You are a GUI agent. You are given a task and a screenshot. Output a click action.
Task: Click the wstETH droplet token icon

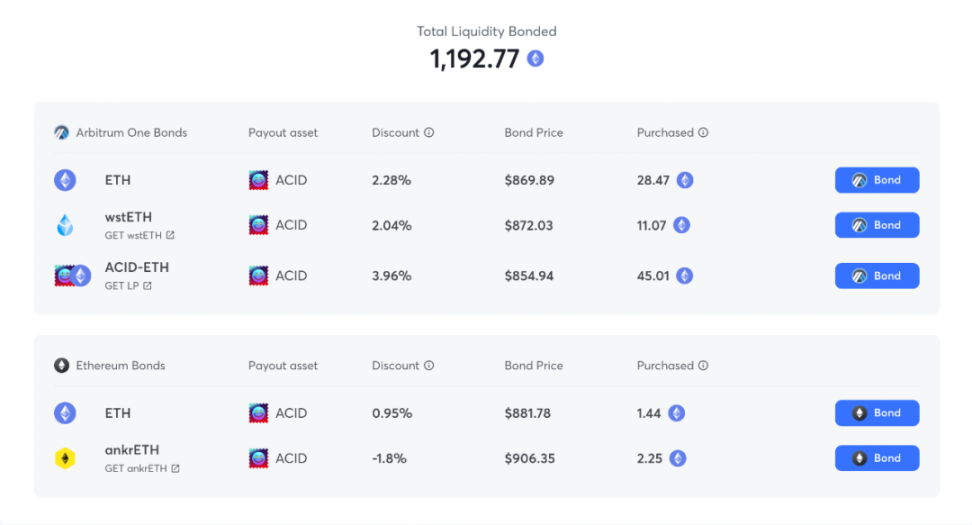[x=65, y=225]
